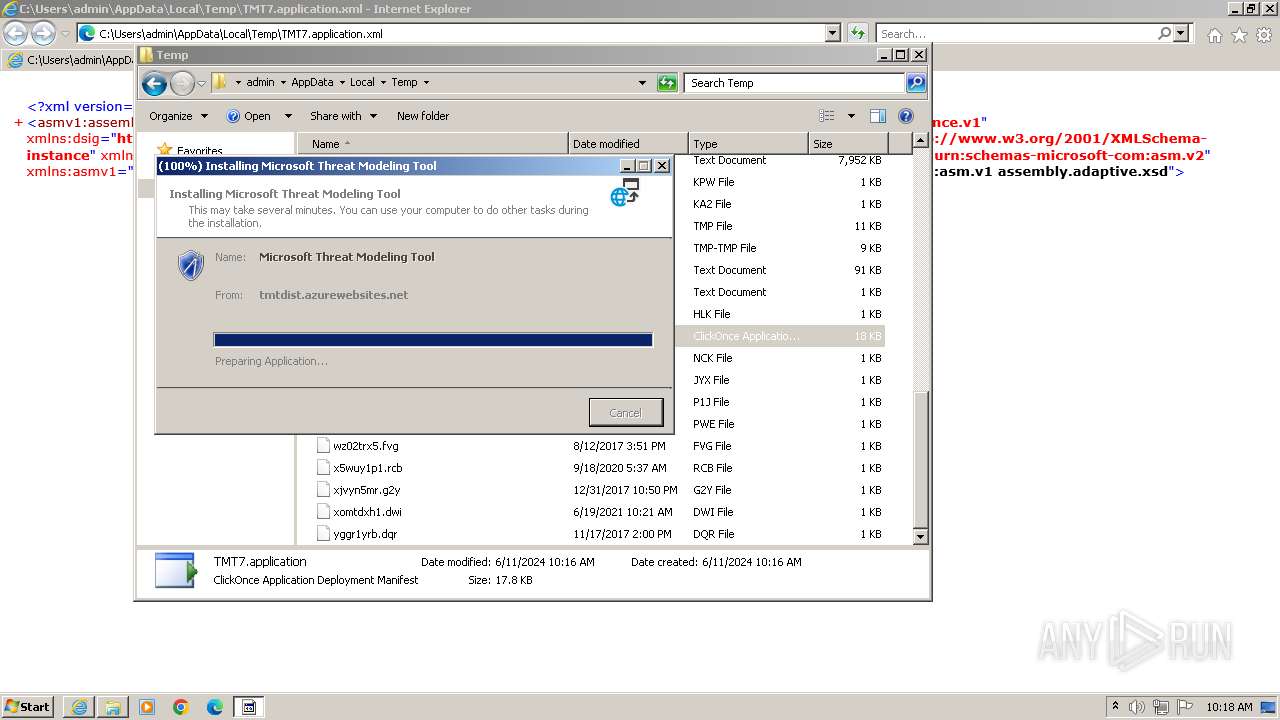
Task: Sort files by Date modified column
Action: [x=628, y=144]
